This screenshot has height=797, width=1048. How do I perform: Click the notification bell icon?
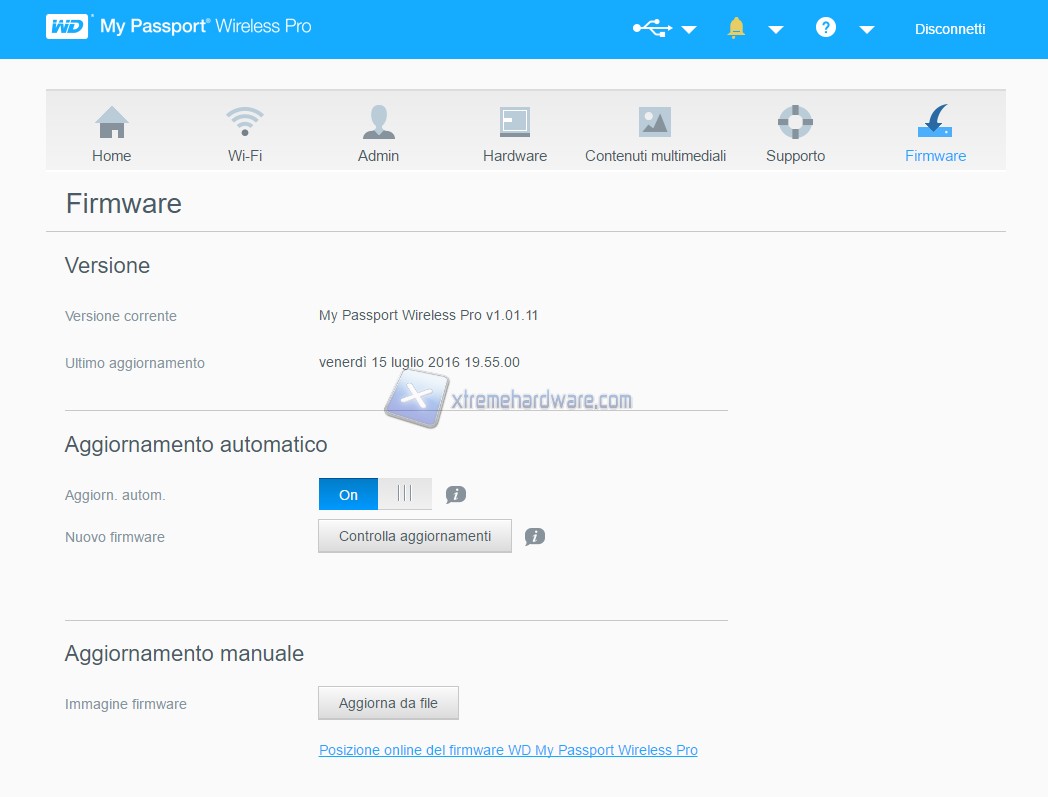click(736, 28)
